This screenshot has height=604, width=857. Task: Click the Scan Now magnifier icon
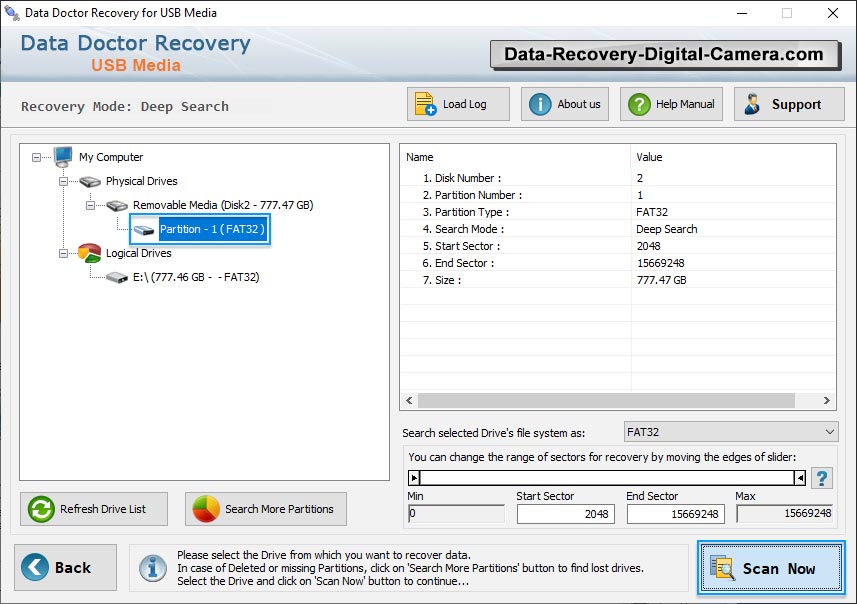pos(722,567)
